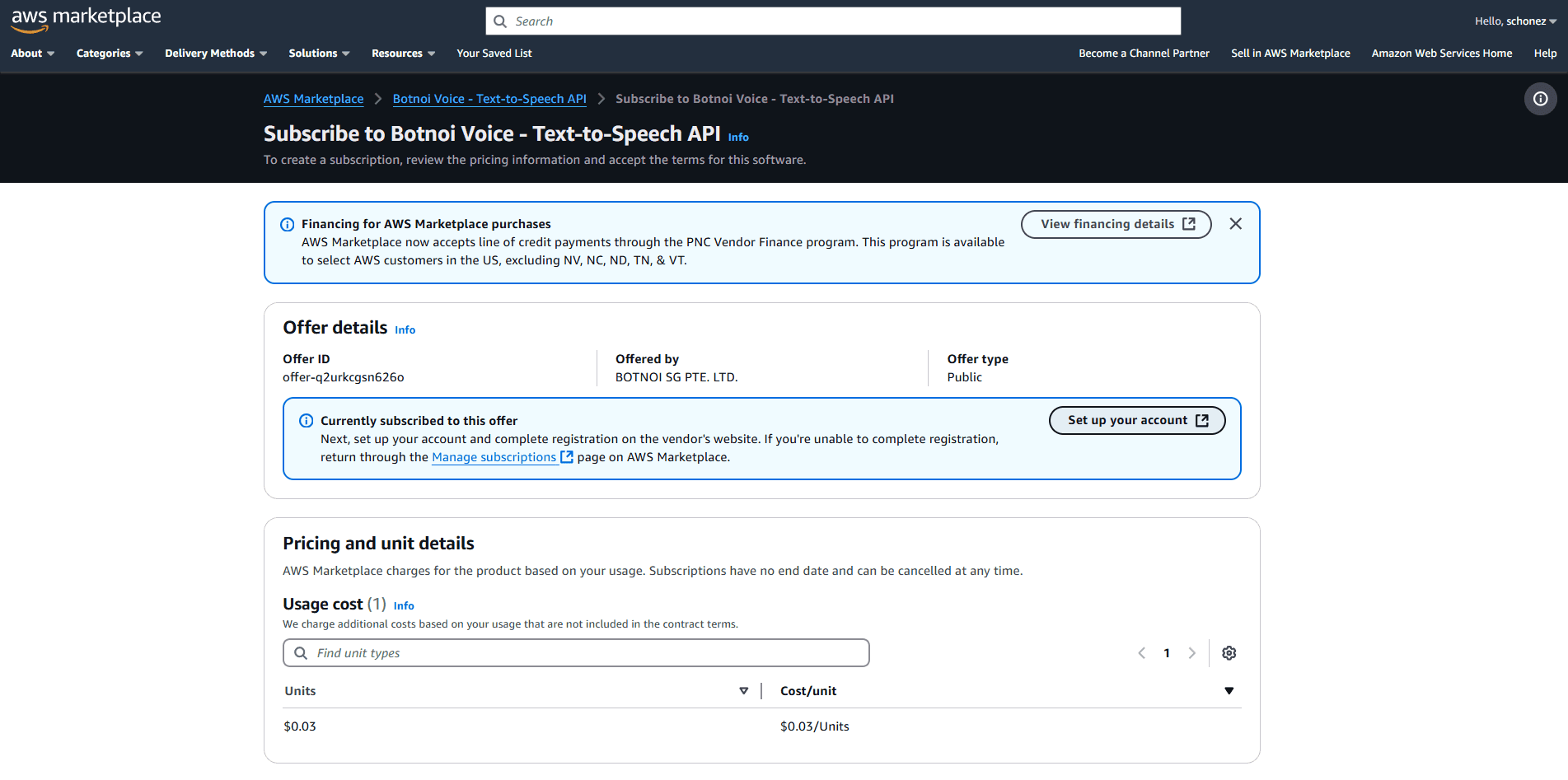Open the info circle panel icon at right
This screenshot has width=1568, height=780.
click(1540, 99)
